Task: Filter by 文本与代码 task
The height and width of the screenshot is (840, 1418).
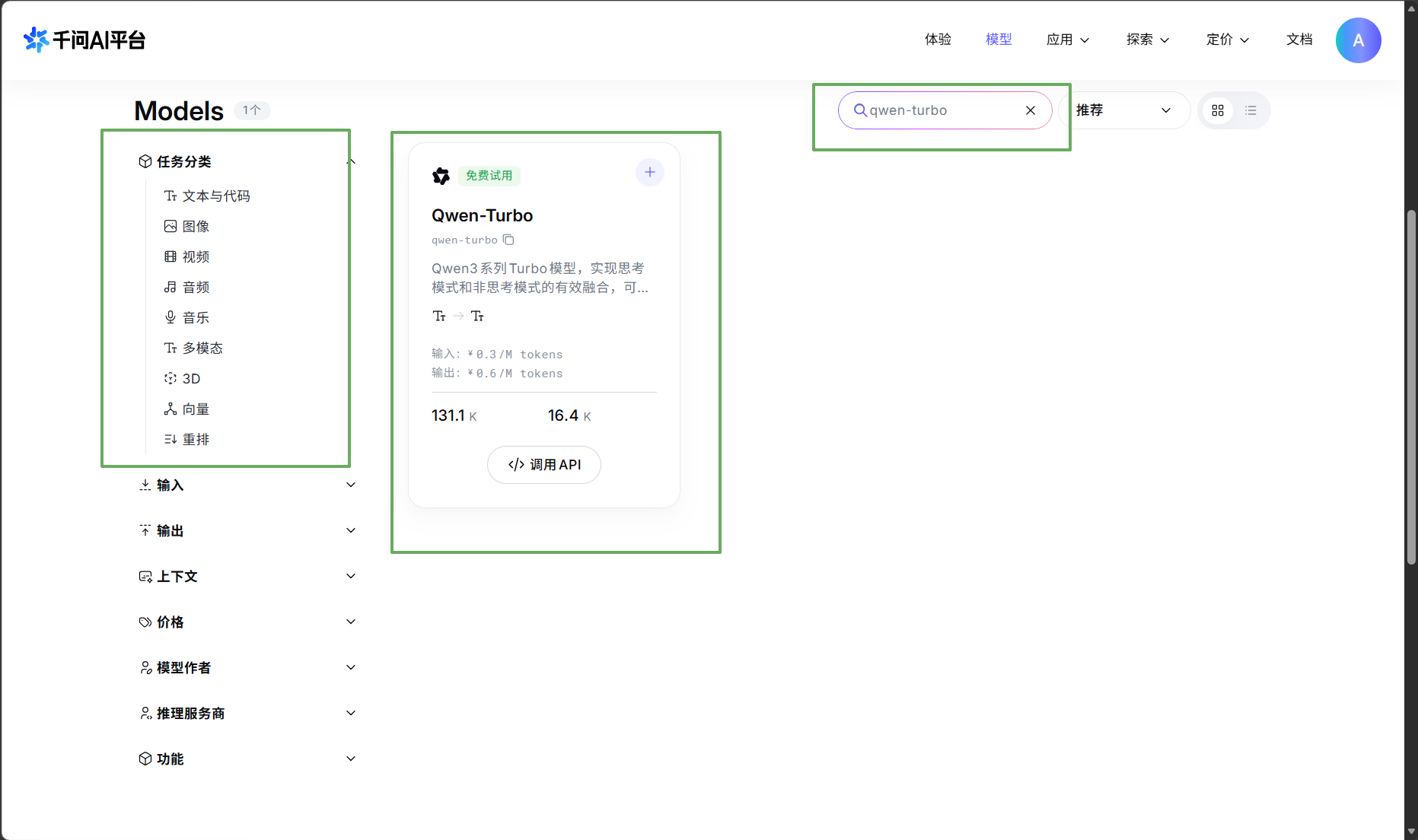Action: pyautogui.click(x=207, y=196)
